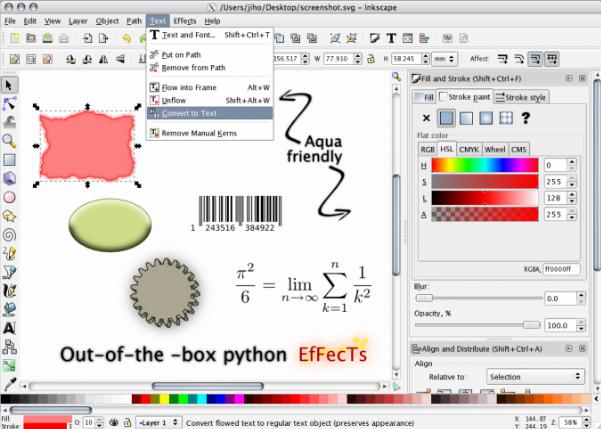Choose Text and Font menu entry
This screenshot has height=429, width=601.
pyautogui.click(x=210, y=35)
